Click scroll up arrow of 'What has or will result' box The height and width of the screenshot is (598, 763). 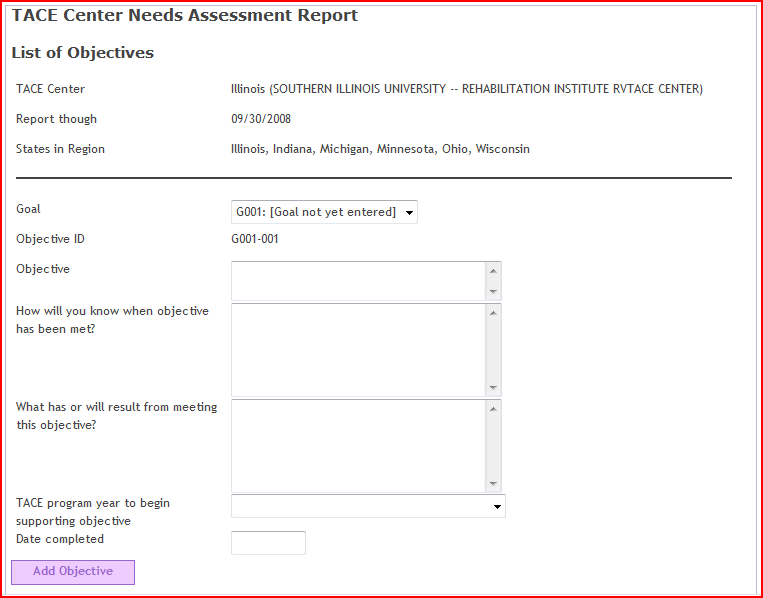pos(493,409)
